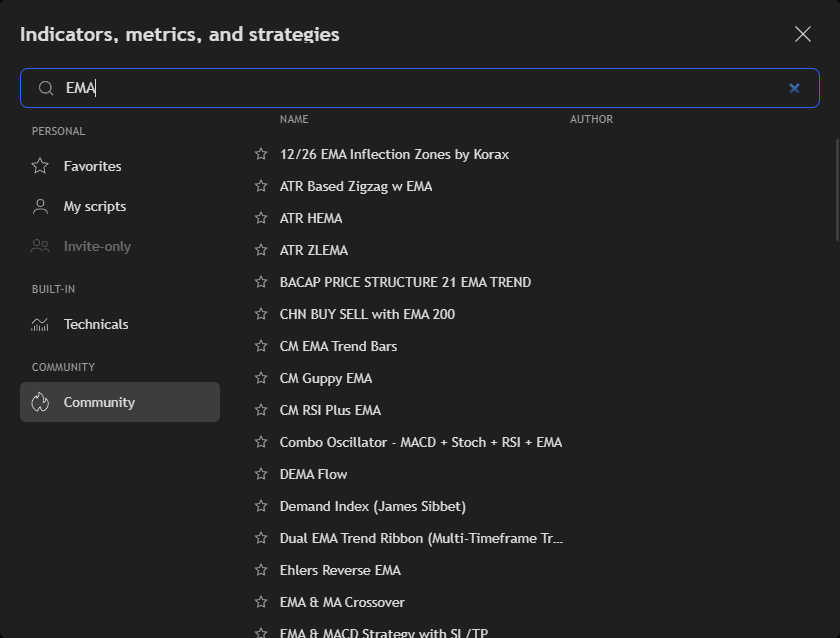The height and width of the screenshot is (638, 840).
Task: Star Demand Index (James Sibbet)
Action: coord(261,506)
